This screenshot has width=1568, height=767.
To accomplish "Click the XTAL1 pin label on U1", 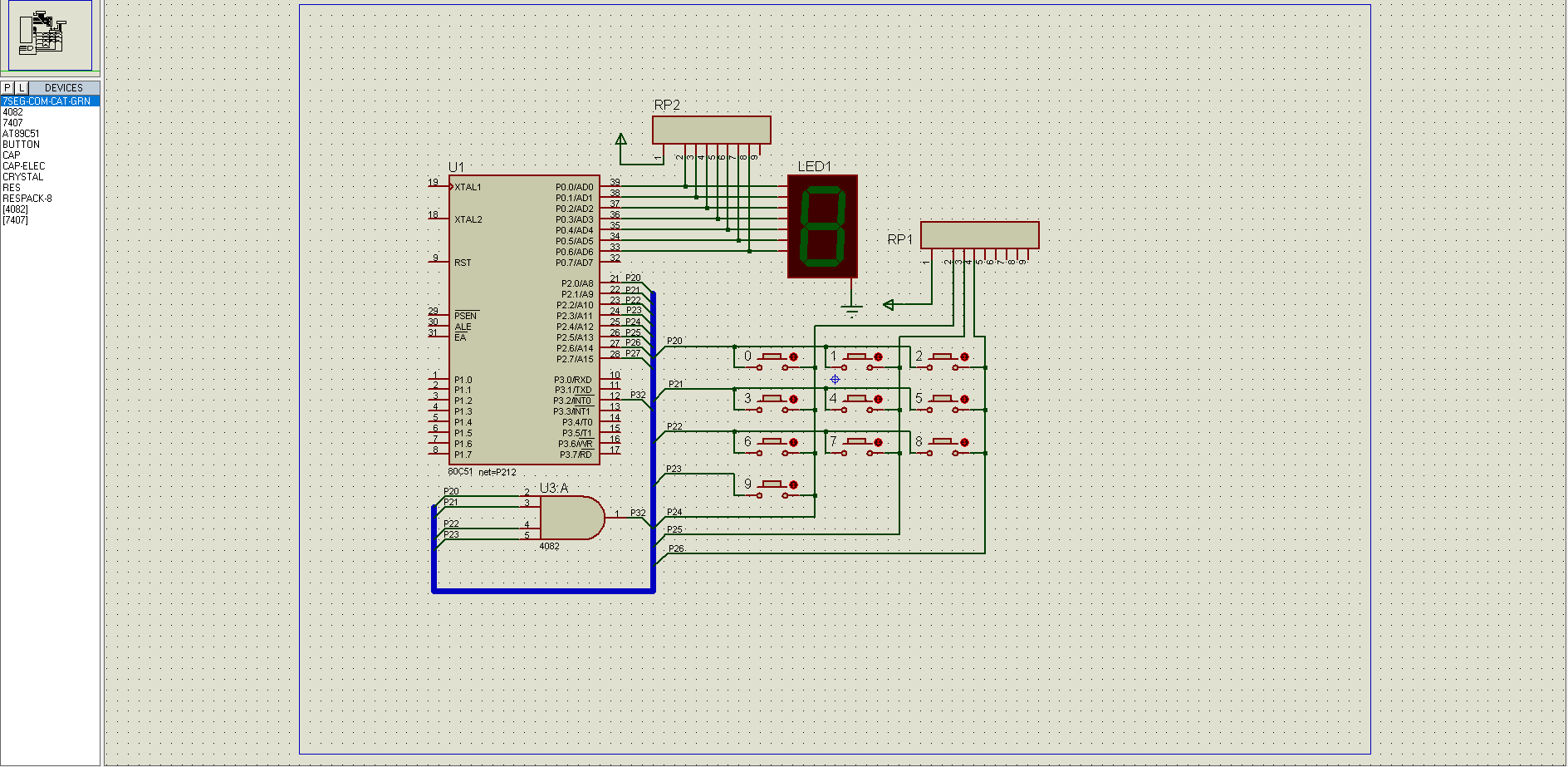I will [x=468, y=187].
